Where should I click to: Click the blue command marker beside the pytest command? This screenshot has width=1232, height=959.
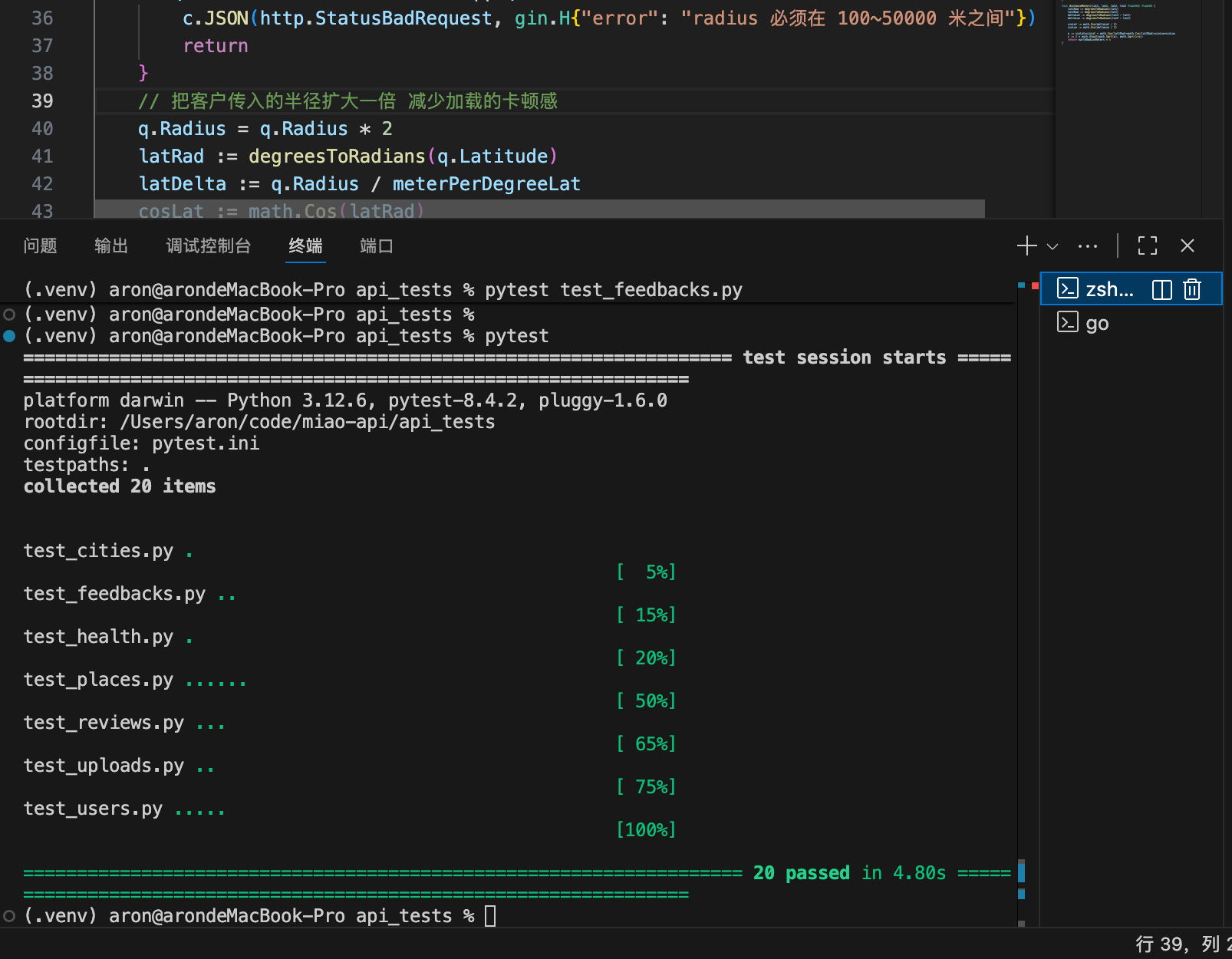tap(9, 336)
